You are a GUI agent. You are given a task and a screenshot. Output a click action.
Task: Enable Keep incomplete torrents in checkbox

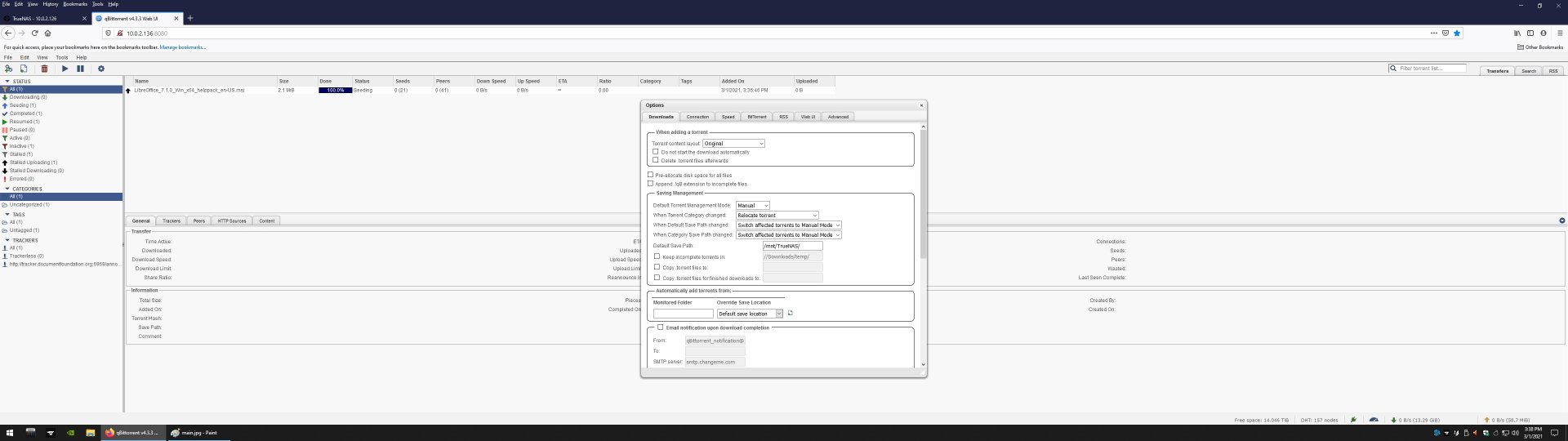click(657, 256)
